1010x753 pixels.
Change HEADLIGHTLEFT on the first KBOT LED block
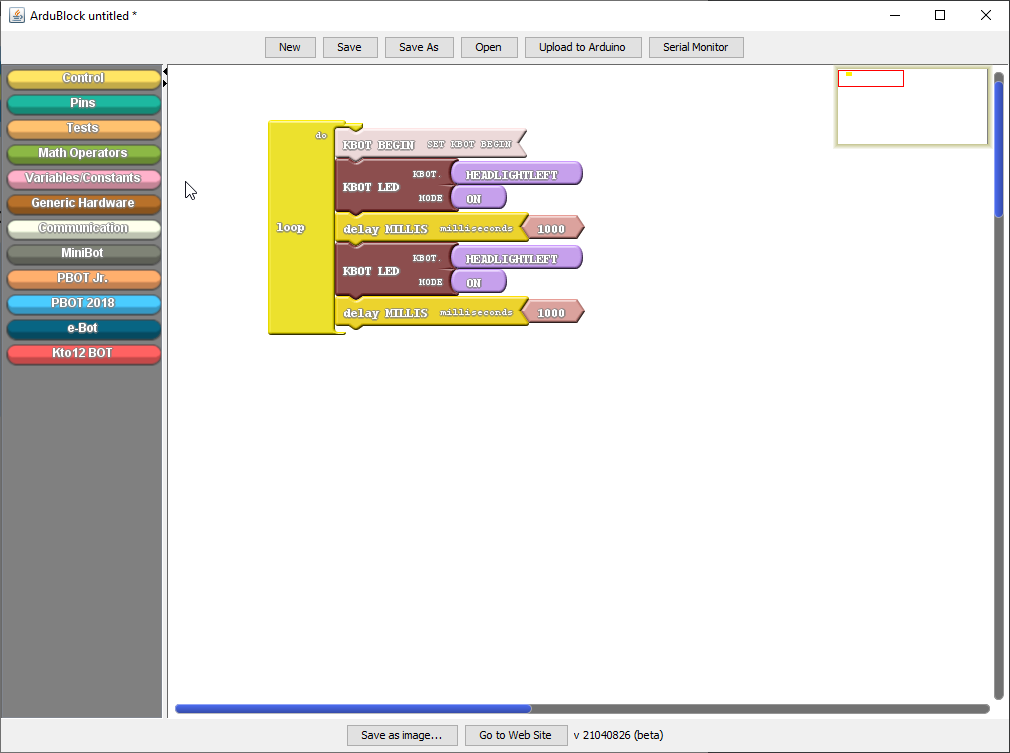click(516, 173)
